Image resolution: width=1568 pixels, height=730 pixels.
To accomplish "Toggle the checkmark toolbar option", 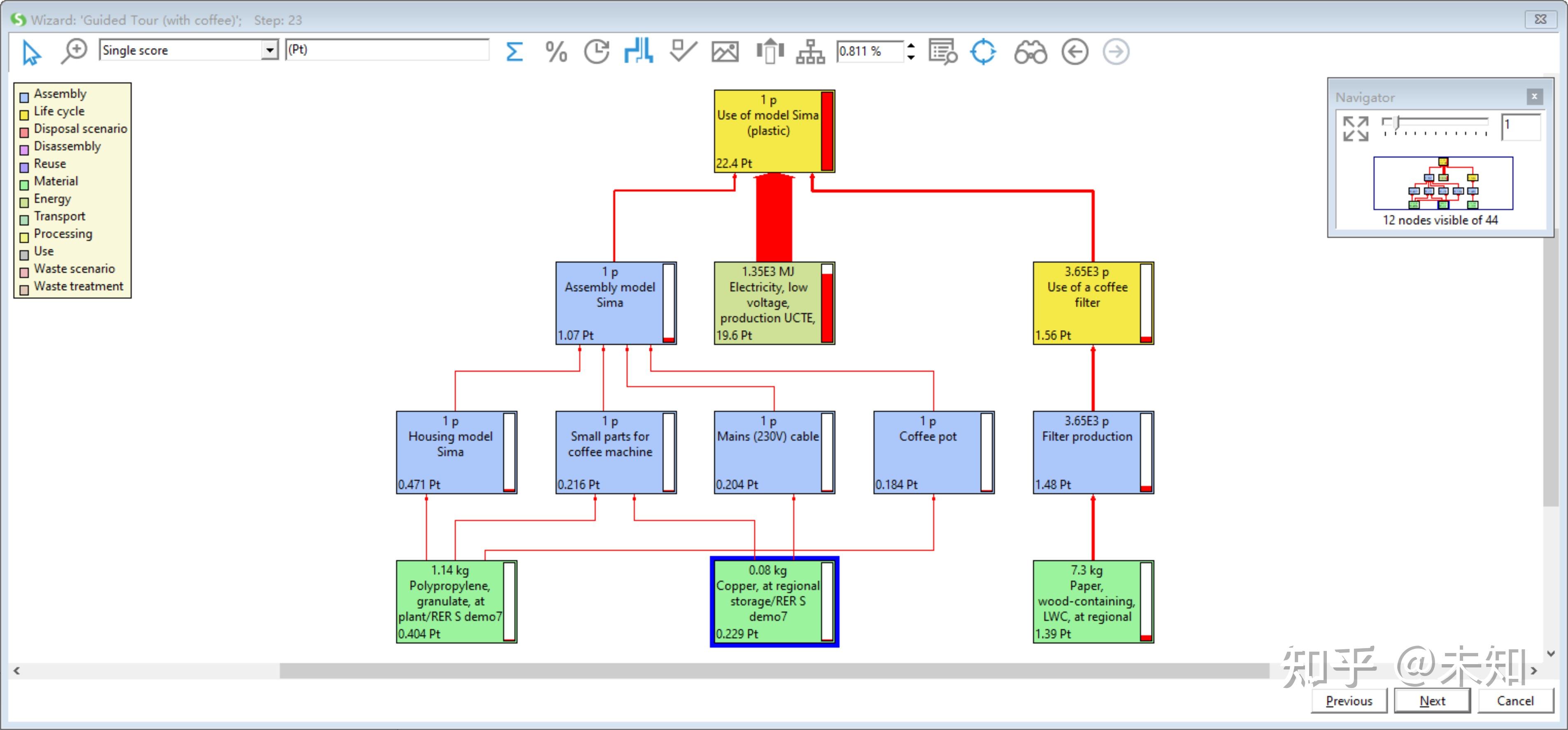I will (x=682, y=51).
